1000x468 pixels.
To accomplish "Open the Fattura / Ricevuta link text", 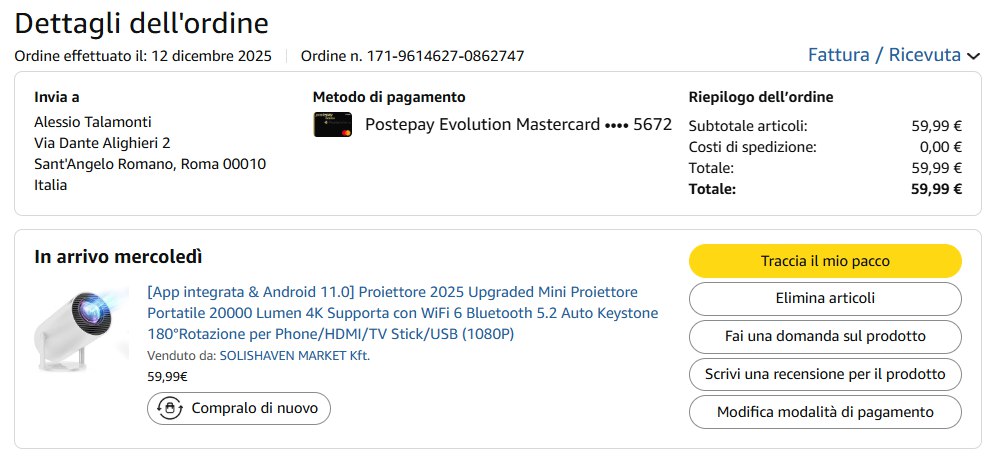I will tap(884, 55).
